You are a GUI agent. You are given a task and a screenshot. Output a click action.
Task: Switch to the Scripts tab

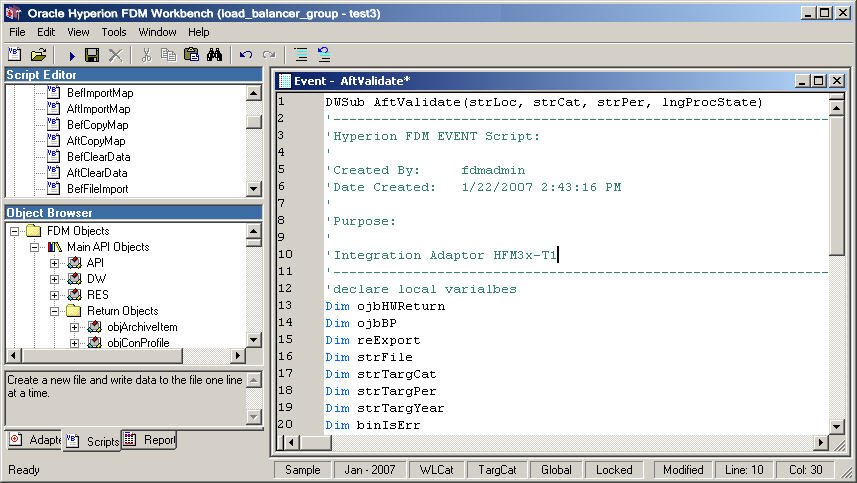coord(92,441)
